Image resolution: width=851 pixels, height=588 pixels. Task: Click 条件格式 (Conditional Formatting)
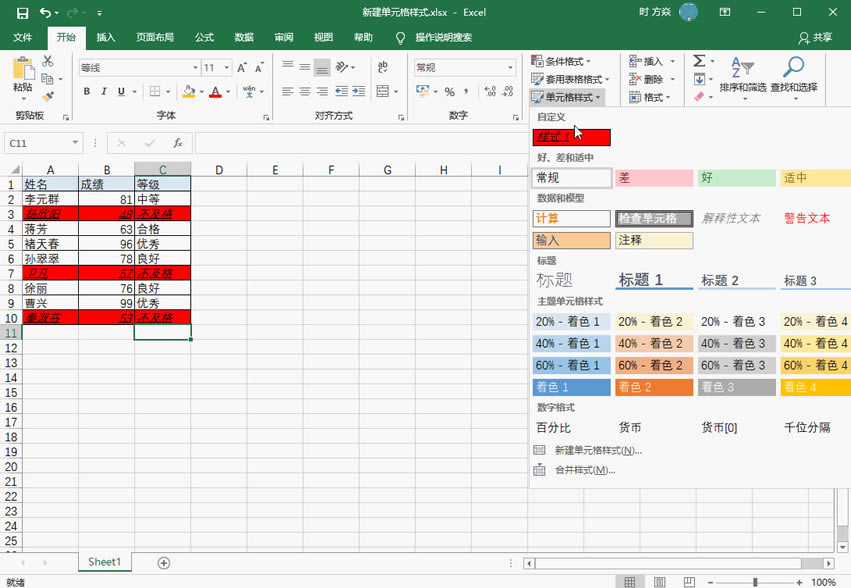[565, 60]
